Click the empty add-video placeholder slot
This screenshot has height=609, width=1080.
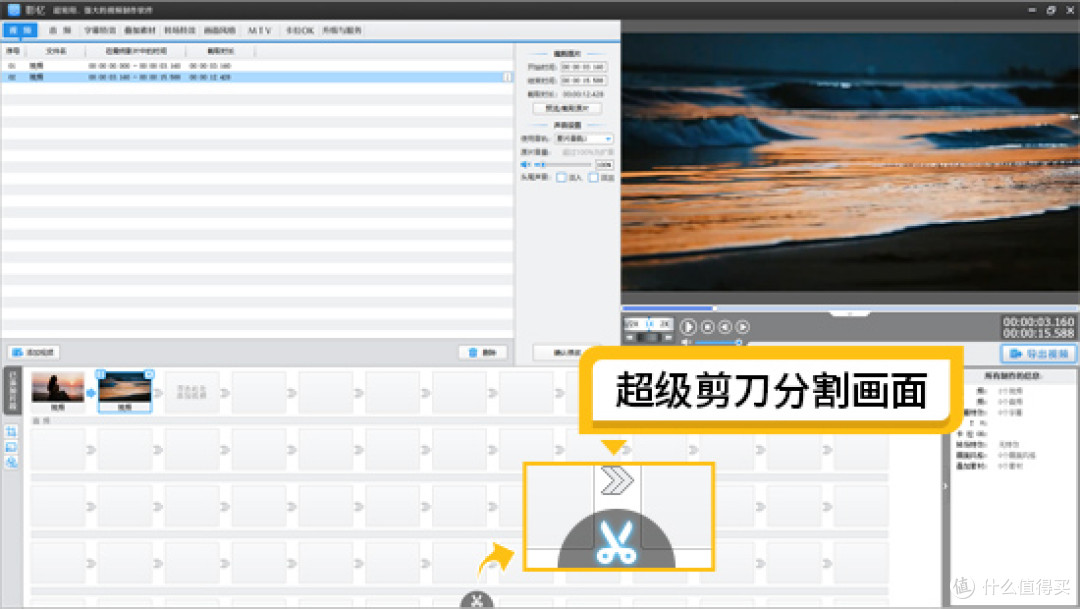point(191,392)
